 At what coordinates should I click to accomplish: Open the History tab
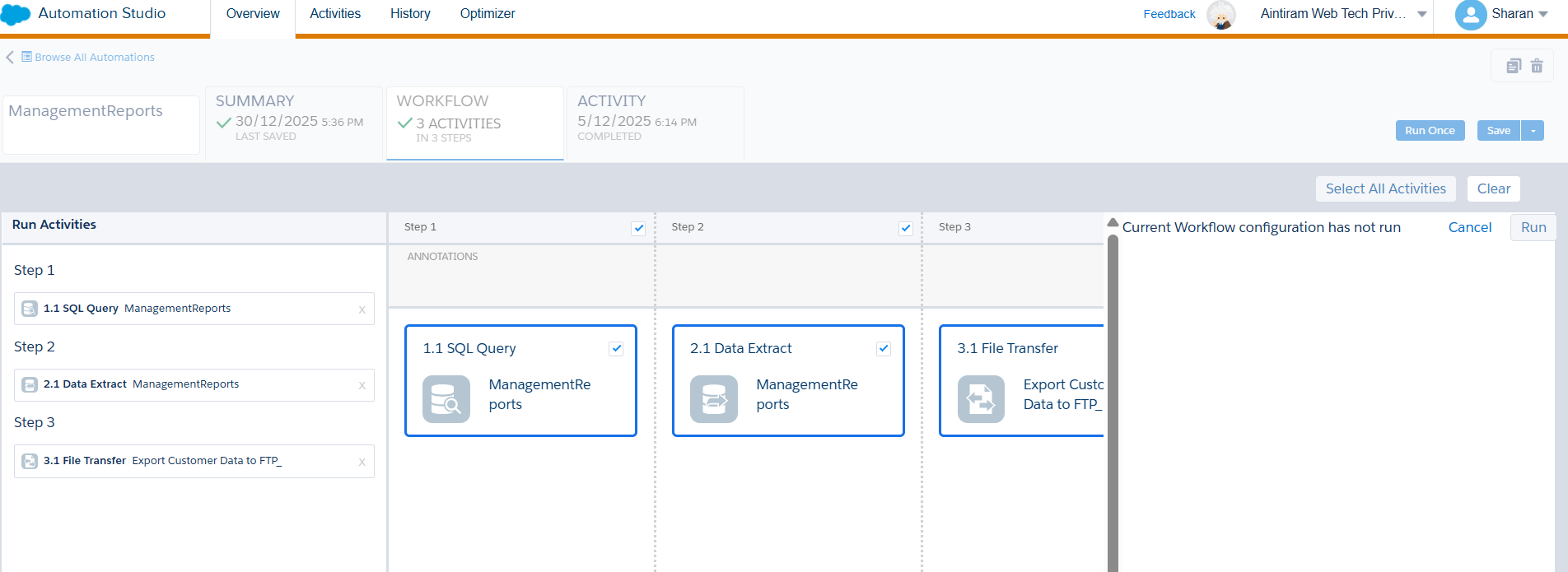[410, 14]
